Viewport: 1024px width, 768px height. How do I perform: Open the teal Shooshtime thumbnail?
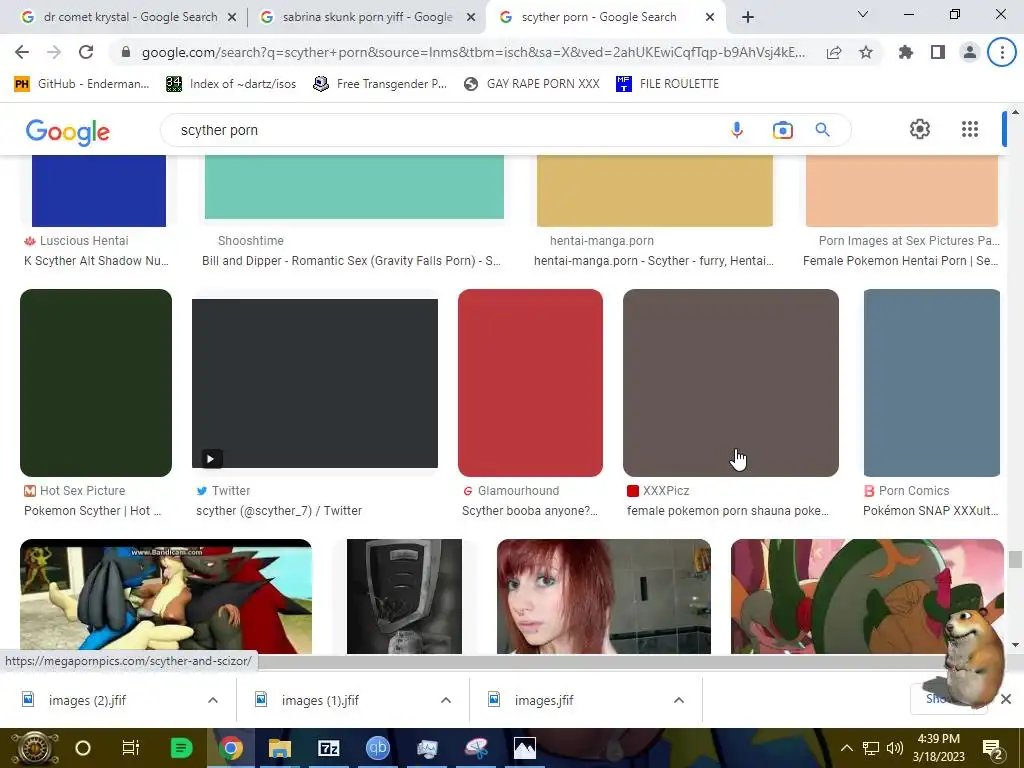[x=354, y=187]
